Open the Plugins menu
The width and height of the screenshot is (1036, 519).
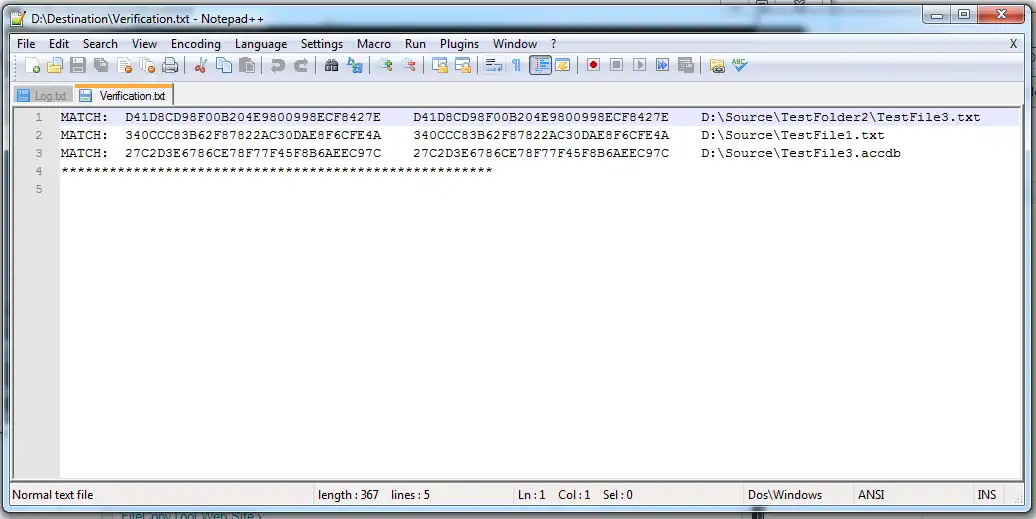click(459, 44)
